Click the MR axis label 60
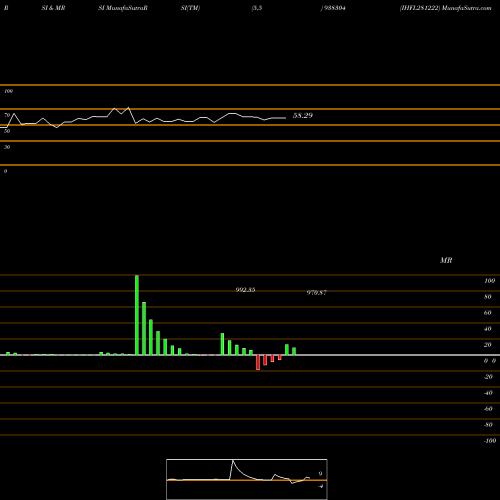Viewport: 500px width, 500px height. 488,313
